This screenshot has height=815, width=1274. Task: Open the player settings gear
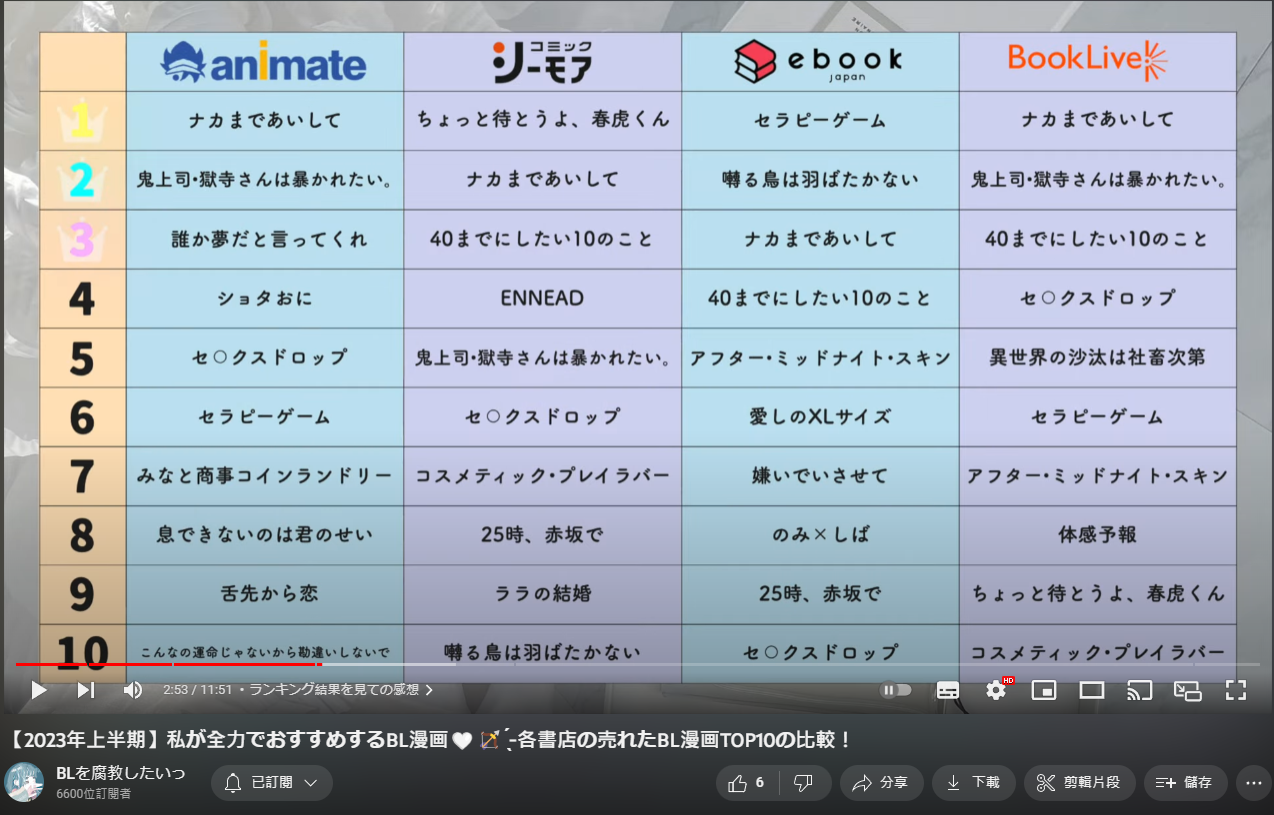pos(996,690)
